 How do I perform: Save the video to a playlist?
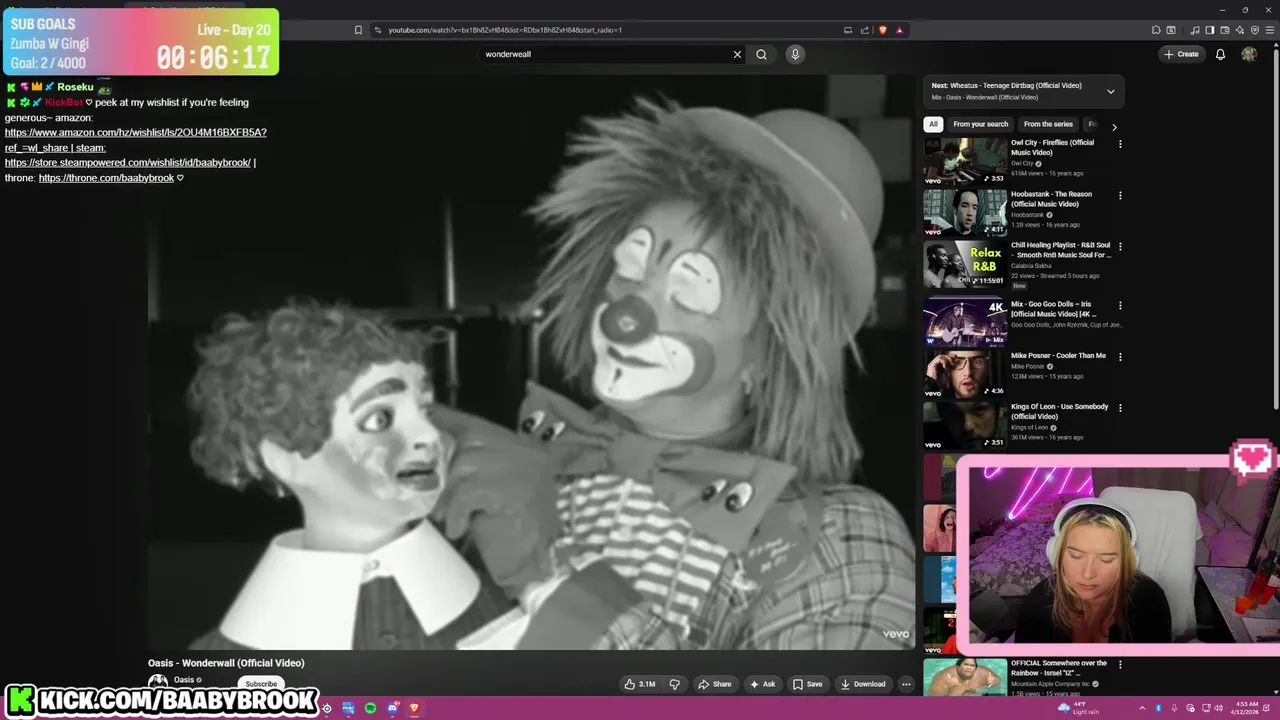pyautogui.click(x=807, y=684)
